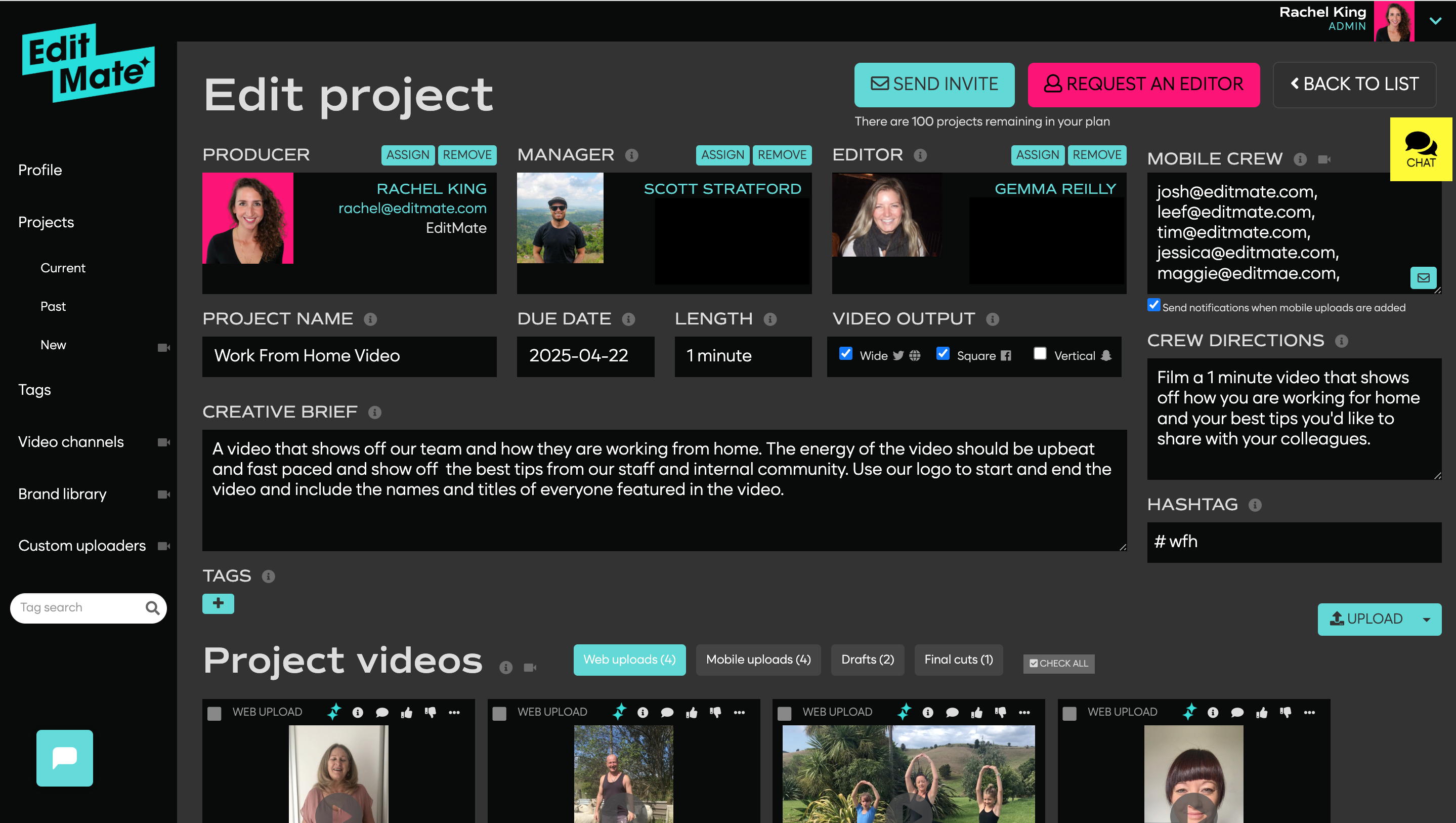The image size is (1456, 823).
Task: Click the Project videos video help icon
Action: click(530, 668)
